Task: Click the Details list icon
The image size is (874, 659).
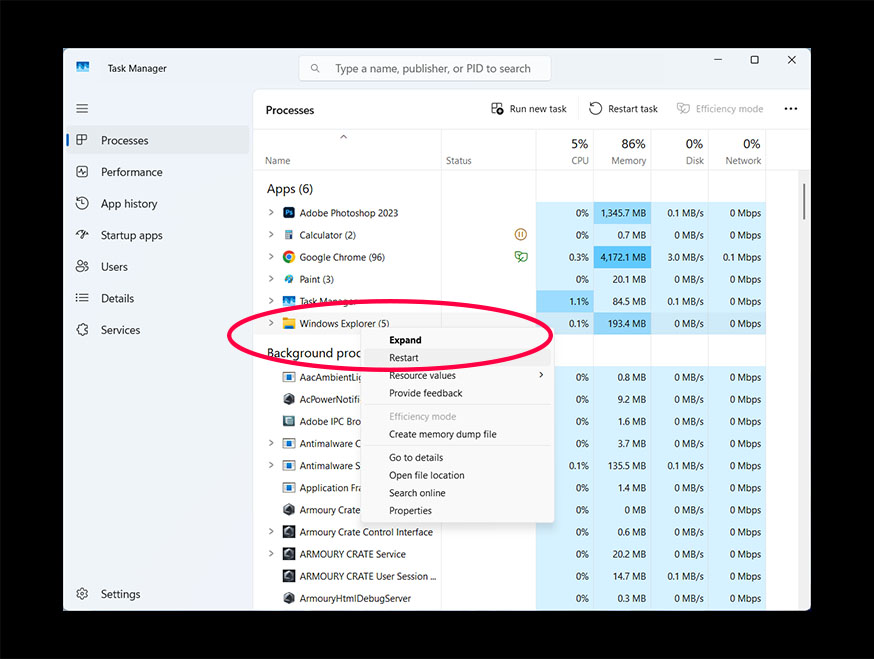Action: click(x=82, y=298)
